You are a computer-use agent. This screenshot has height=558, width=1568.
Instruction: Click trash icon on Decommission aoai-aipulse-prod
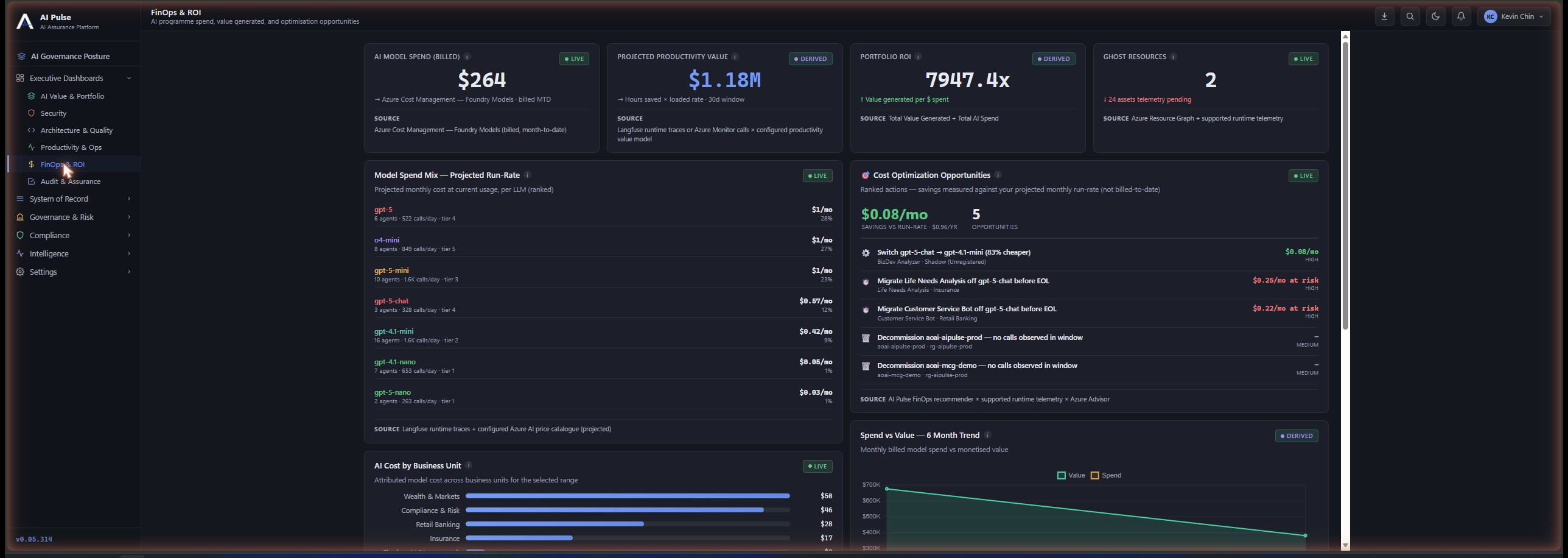coord(866,338)
